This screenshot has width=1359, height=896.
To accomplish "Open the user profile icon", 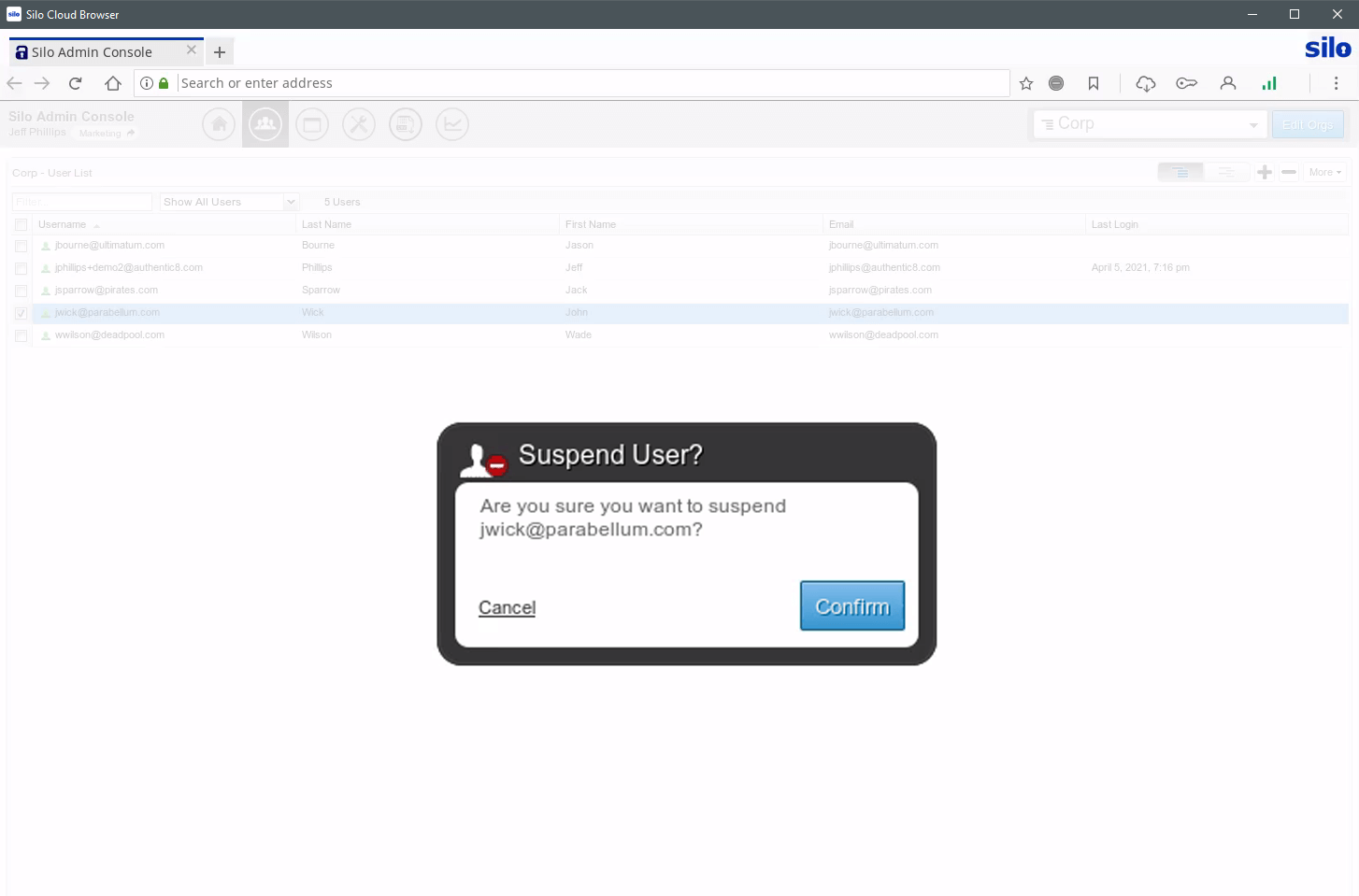I will (x=1228, y=83).
